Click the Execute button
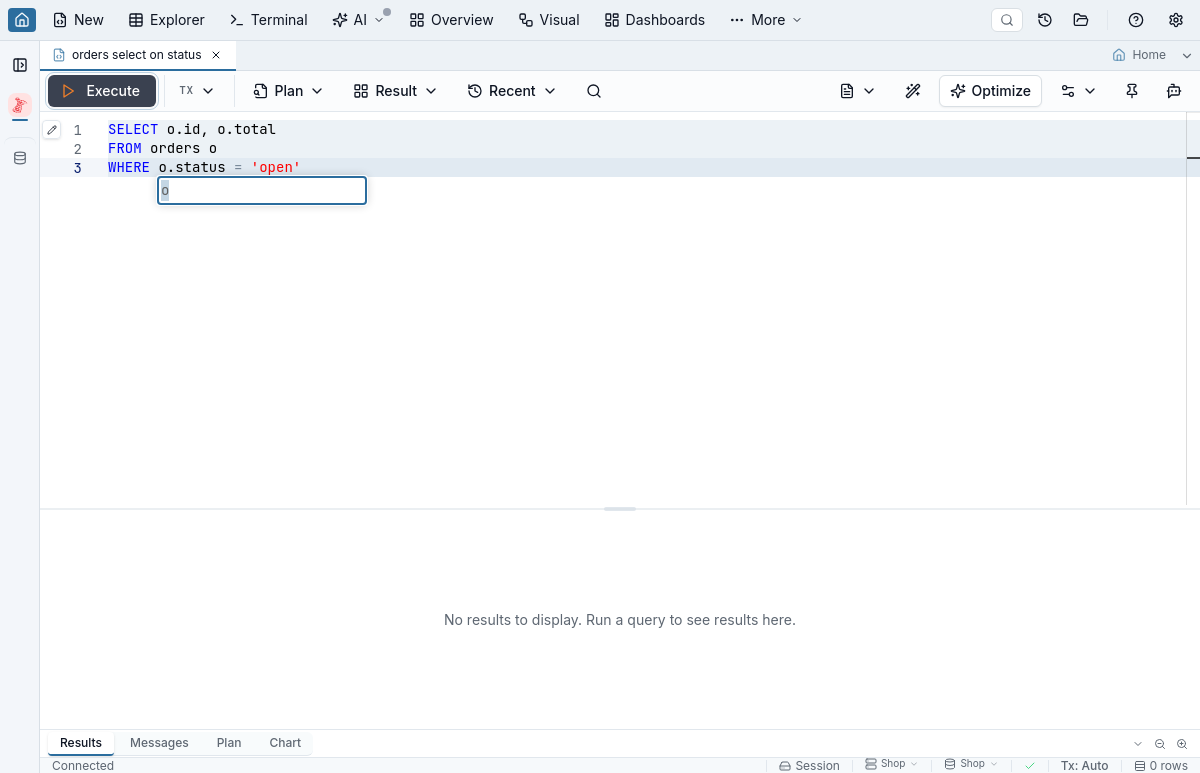1200x773 pixels. (x=102, y=91)
